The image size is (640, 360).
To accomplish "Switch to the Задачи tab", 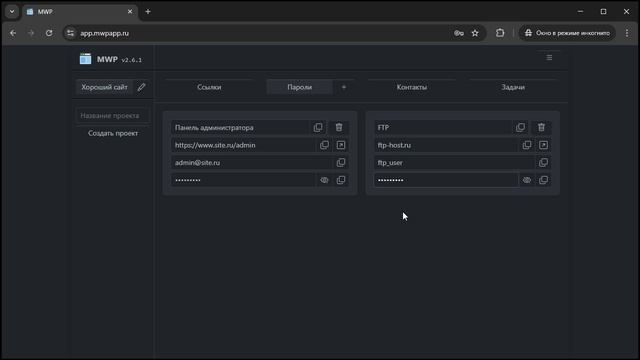I will (513, 87).
